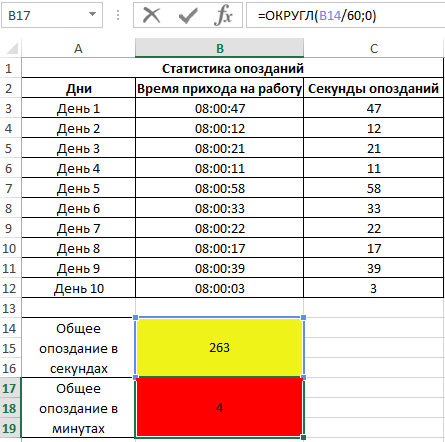
Task: Click the title cell Статистика опозданий
Action: (233, 68)
